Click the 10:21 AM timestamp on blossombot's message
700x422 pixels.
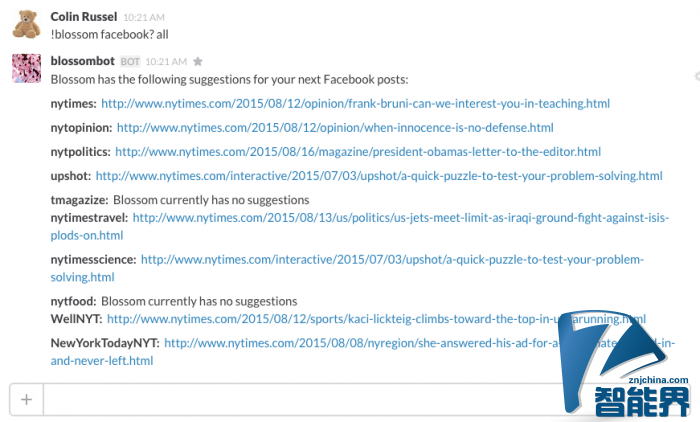tap(166, 62)
